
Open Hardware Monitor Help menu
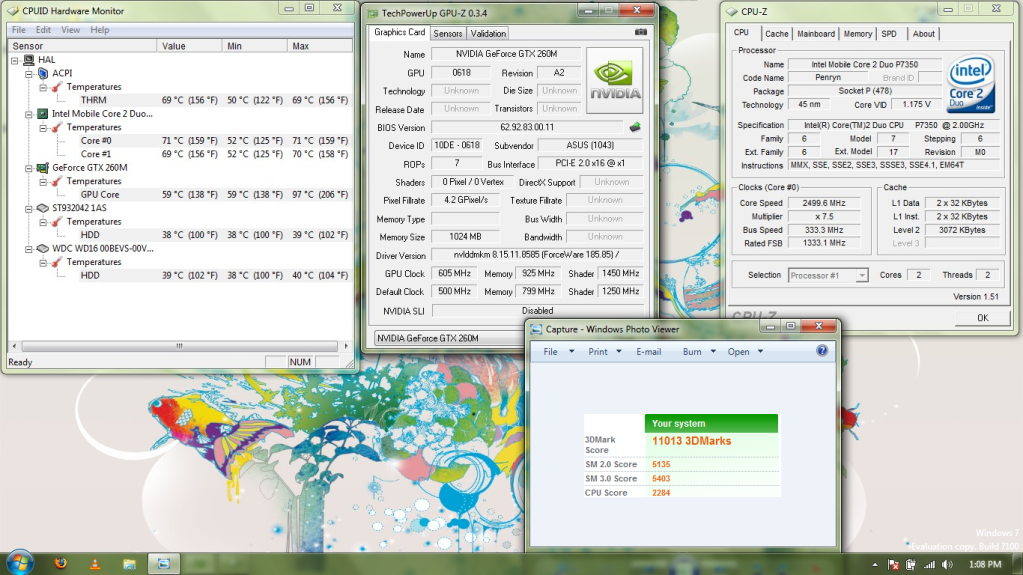click(x=100, y=30)
